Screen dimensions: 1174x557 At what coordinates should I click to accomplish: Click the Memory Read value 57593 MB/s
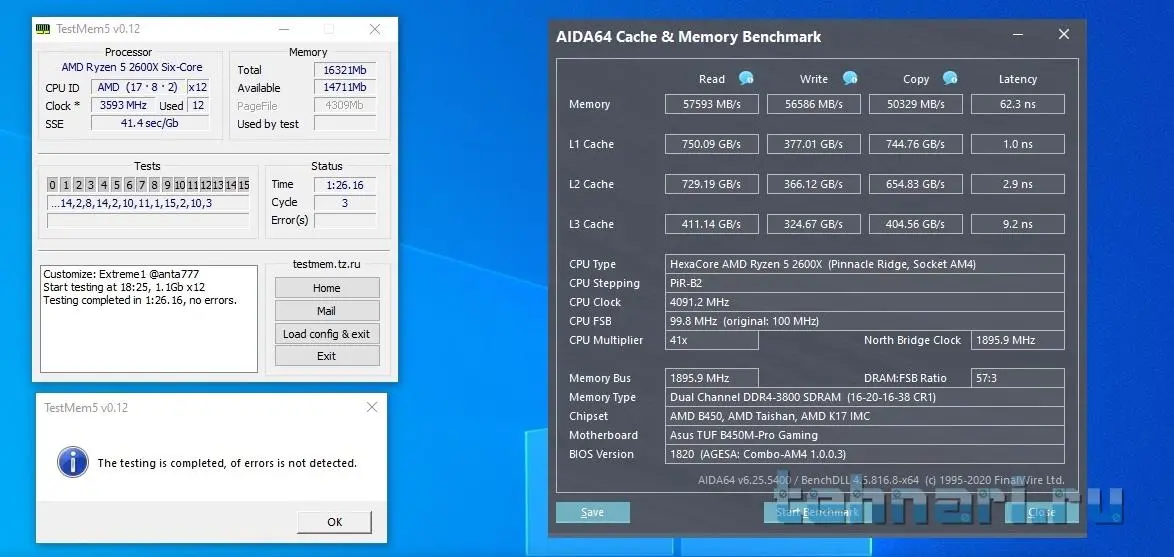pos(711,104)
